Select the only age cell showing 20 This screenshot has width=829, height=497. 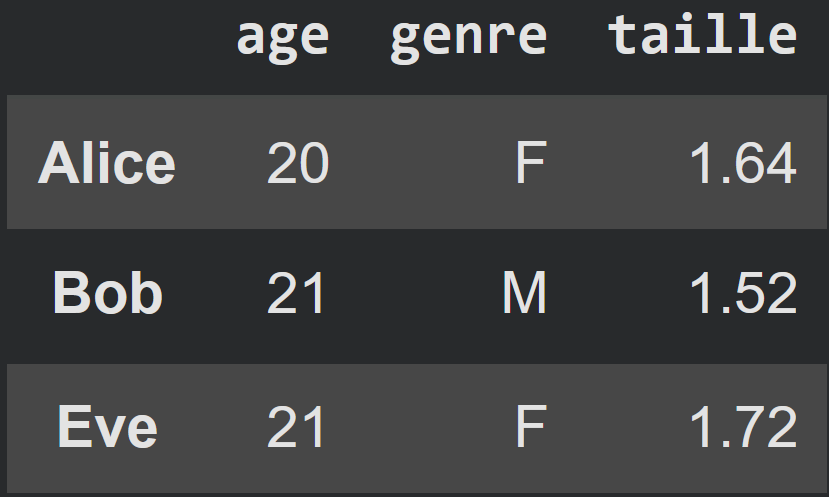pyautogui.click(x=297, y=163)
